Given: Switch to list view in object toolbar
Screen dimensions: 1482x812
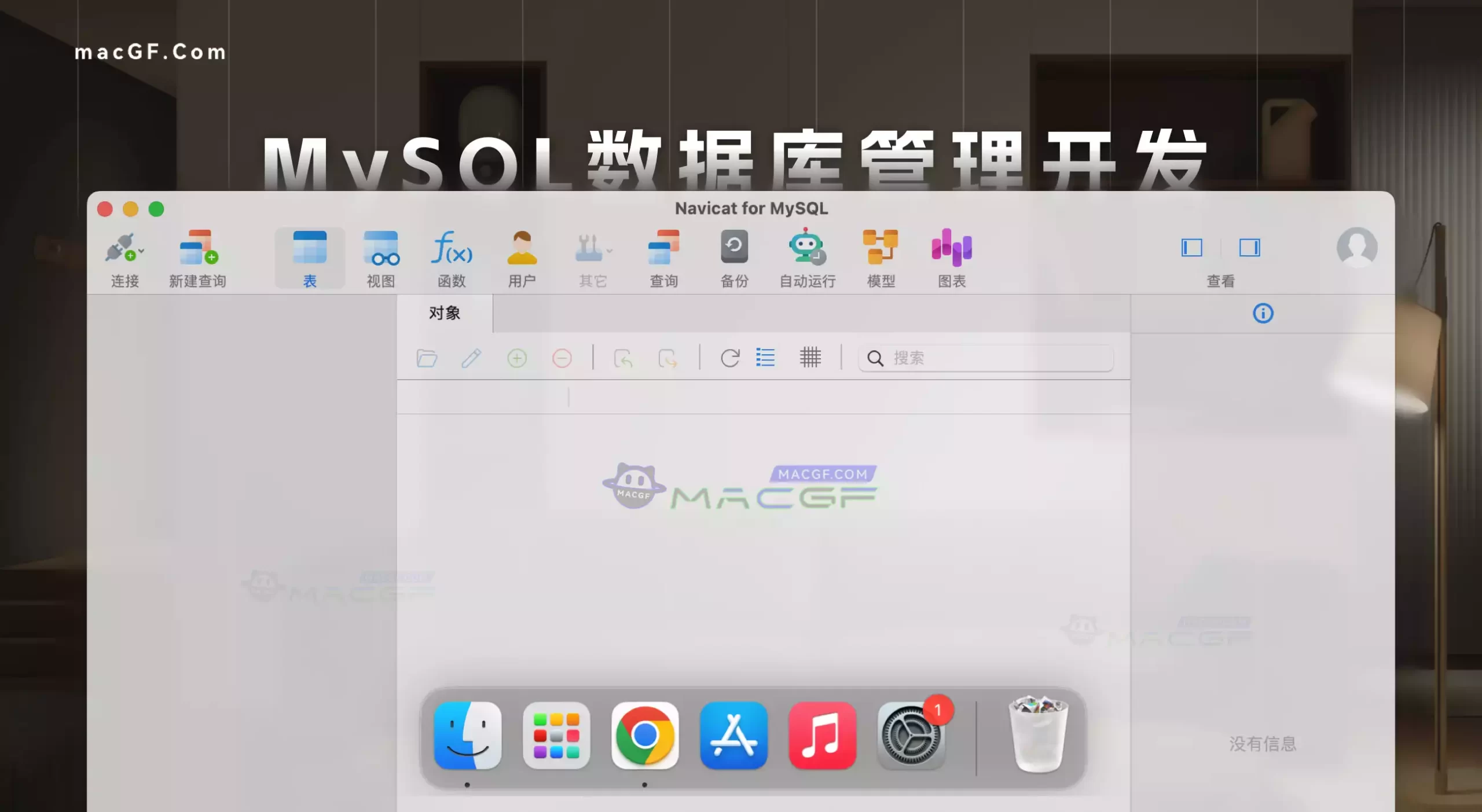Looking at the screenshot, I should (x=765, y=358).
